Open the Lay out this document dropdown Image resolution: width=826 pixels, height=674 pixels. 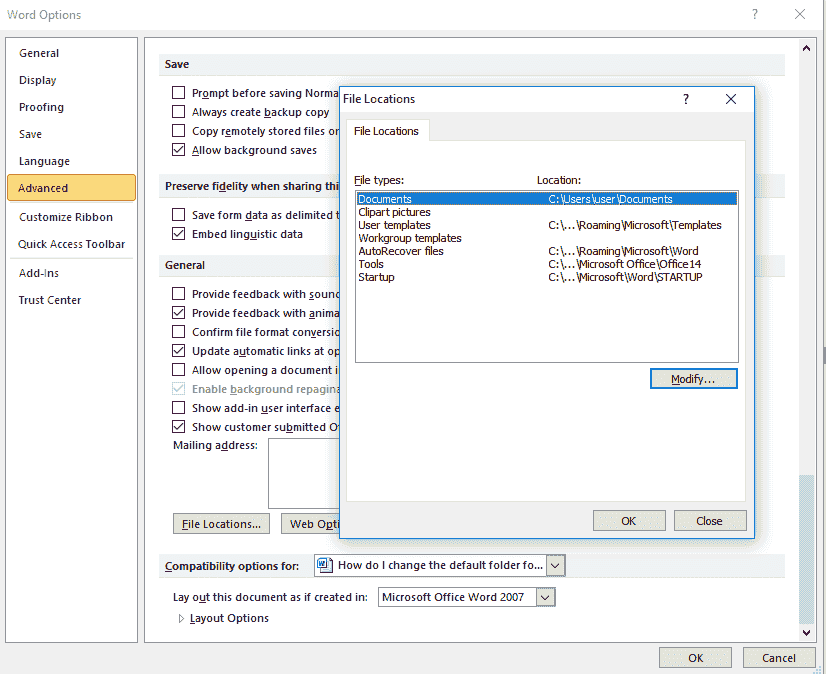pos(545,597)
